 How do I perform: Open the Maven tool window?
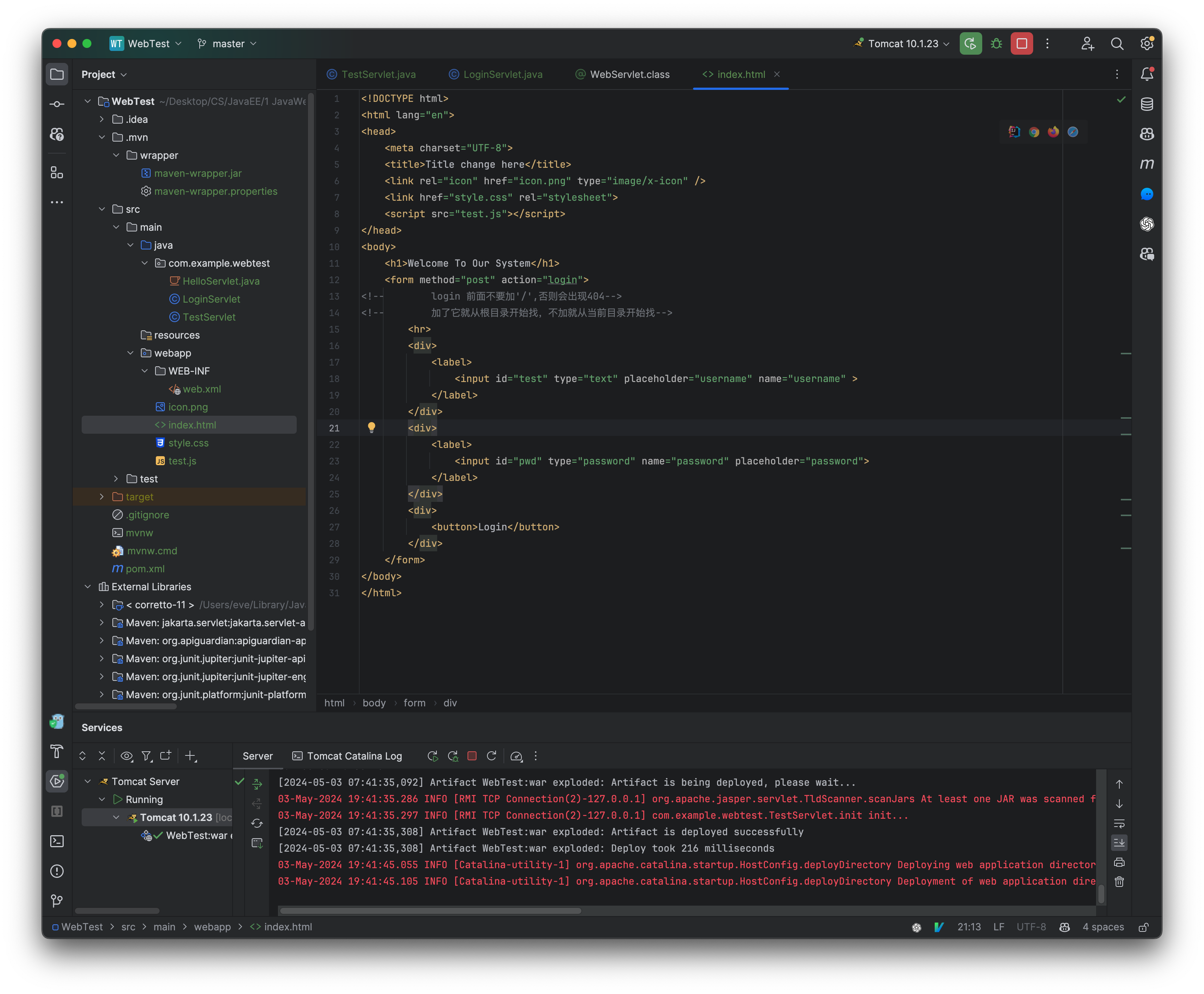coord(1147,164)
